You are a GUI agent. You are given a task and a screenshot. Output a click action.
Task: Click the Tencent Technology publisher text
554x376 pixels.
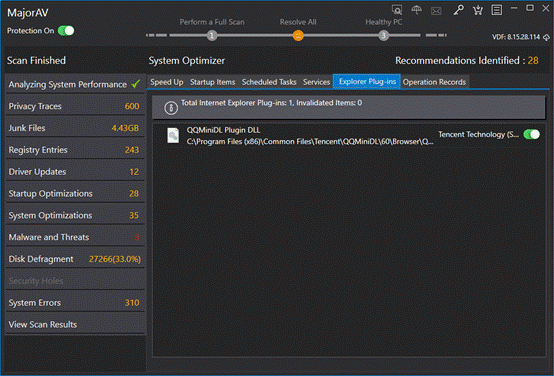pos(478,134)
